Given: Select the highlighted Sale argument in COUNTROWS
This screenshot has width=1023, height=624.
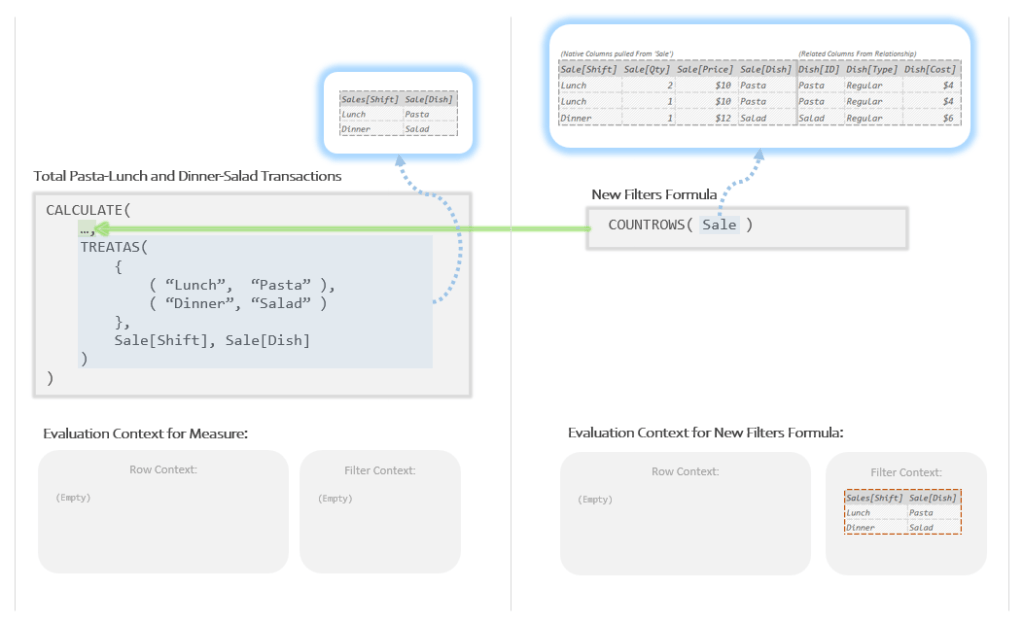Looking at the screenshot, I should 719,225.
